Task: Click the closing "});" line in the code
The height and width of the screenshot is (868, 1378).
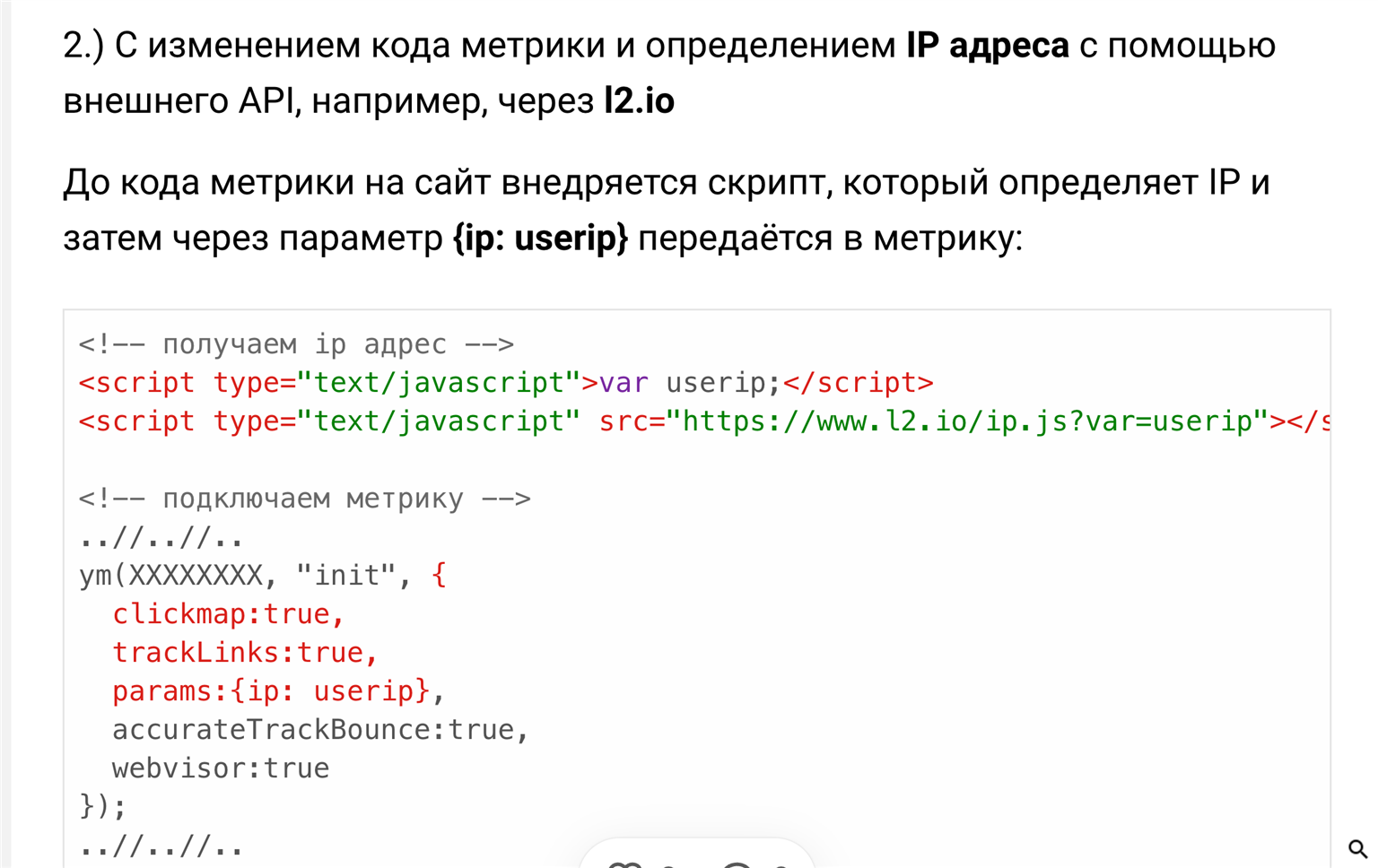Action: (x=103, y=806)
